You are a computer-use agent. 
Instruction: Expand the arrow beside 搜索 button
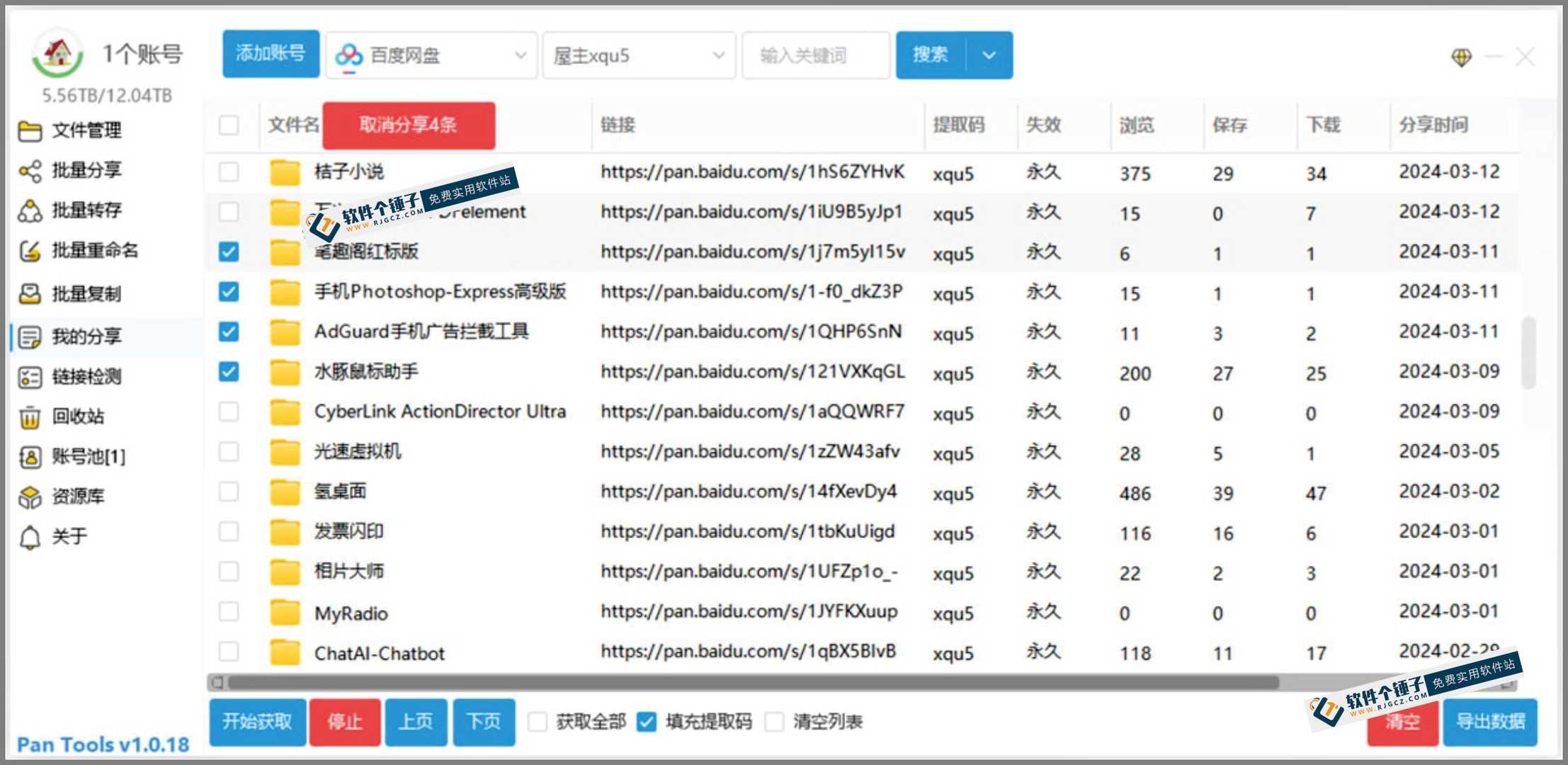pos(989,55)
